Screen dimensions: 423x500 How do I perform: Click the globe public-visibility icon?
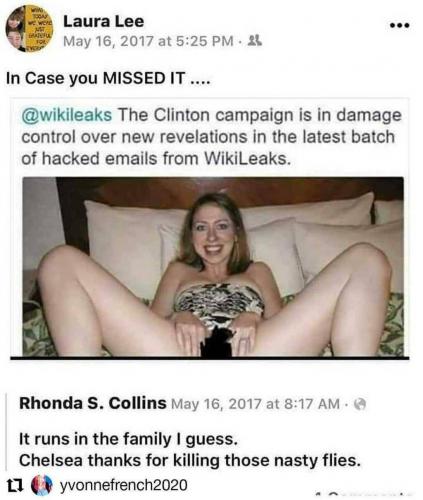click(x=360, y=404)
